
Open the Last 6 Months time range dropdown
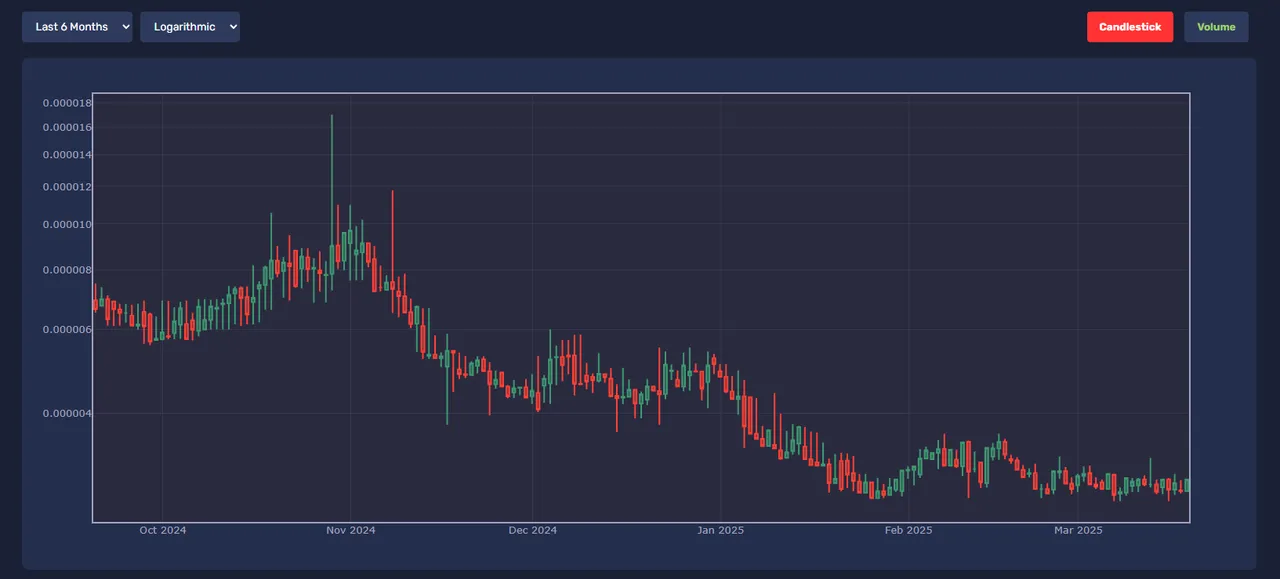coord(77,27)
